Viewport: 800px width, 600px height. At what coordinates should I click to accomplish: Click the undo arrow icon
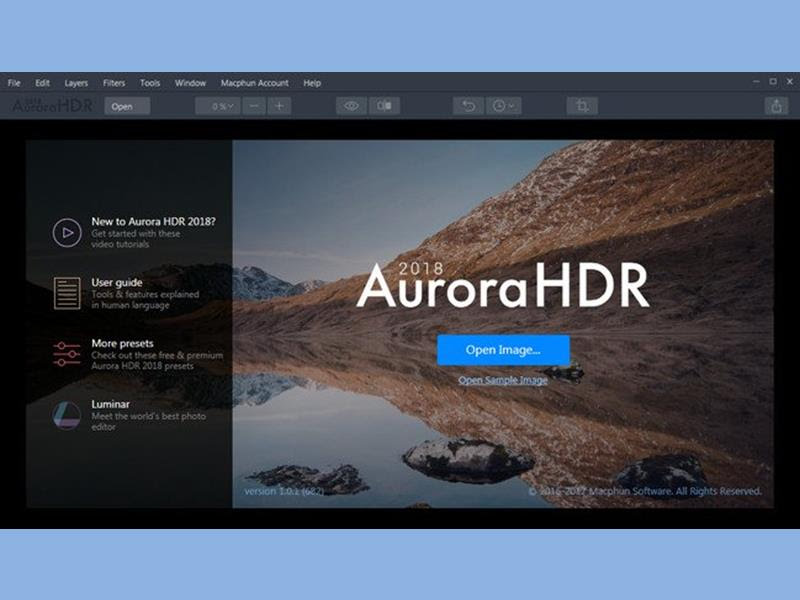coord(468,106)
